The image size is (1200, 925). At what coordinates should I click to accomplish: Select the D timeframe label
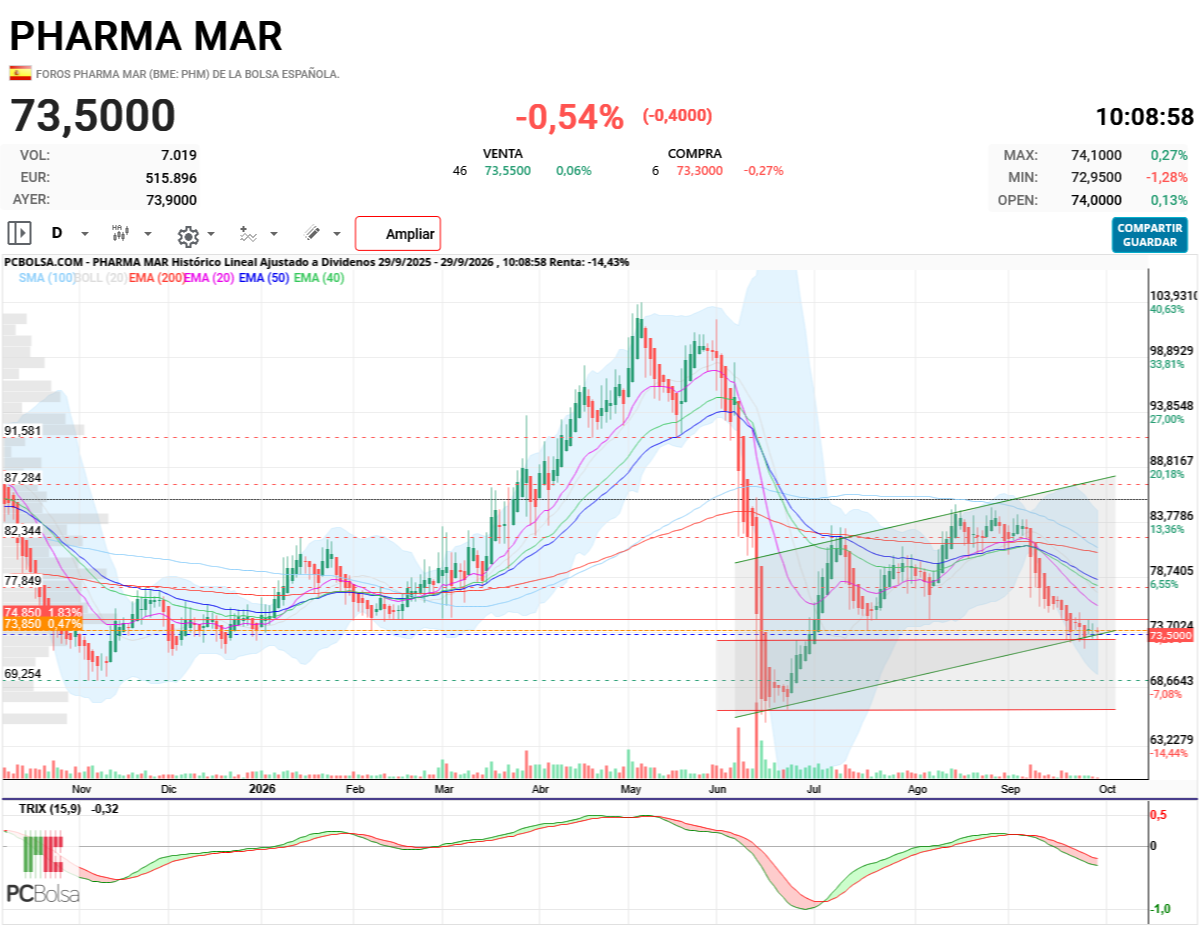pyautogui.click(x=57, y=233)
